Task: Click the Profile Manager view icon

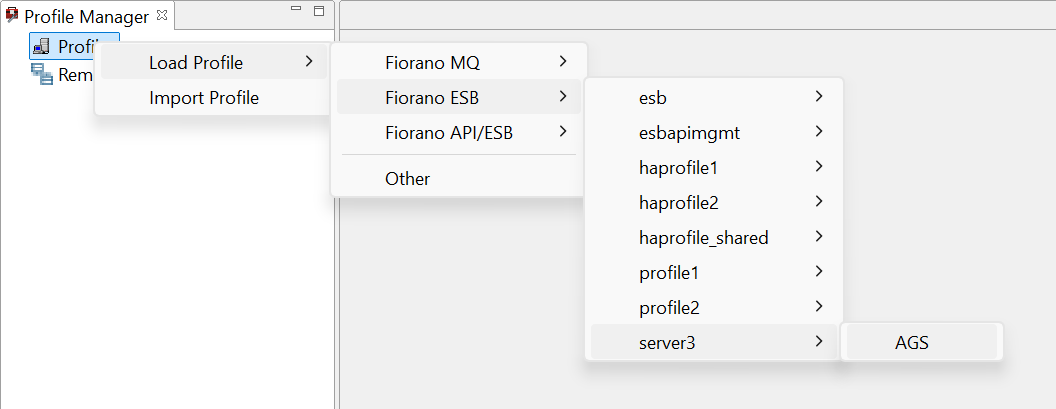Action: (x=11, y=15)
